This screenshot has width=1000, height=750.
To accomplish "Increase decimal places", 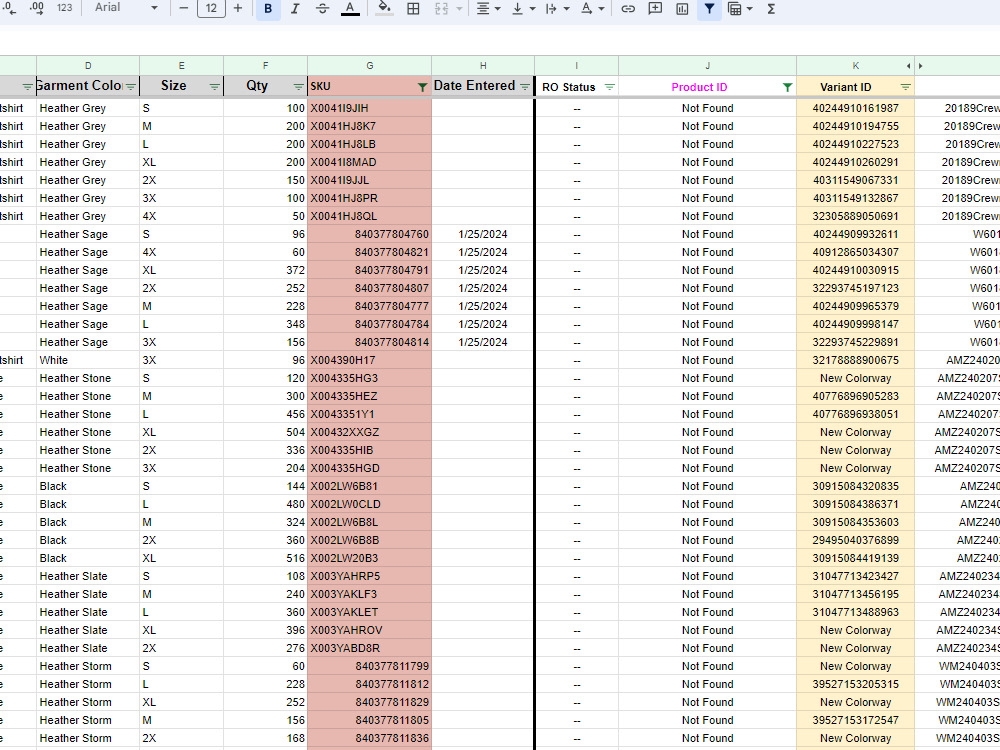I will click(x=37, y=8).
